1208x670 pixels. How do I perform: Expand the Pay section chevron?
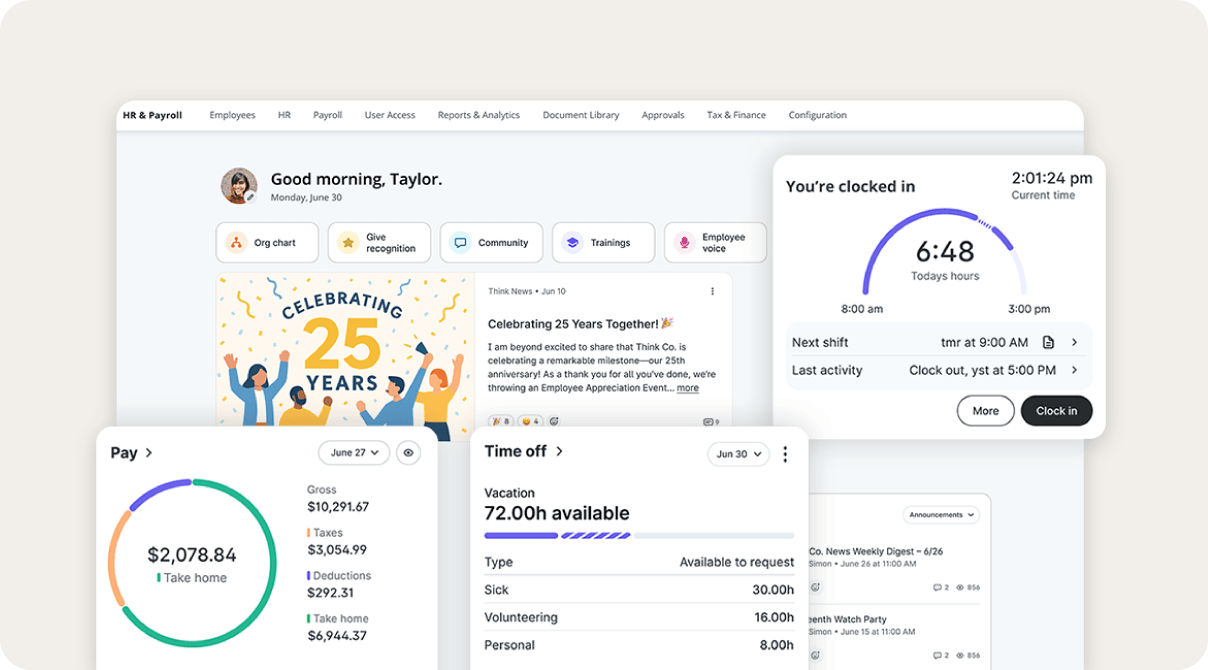(149, 453)
